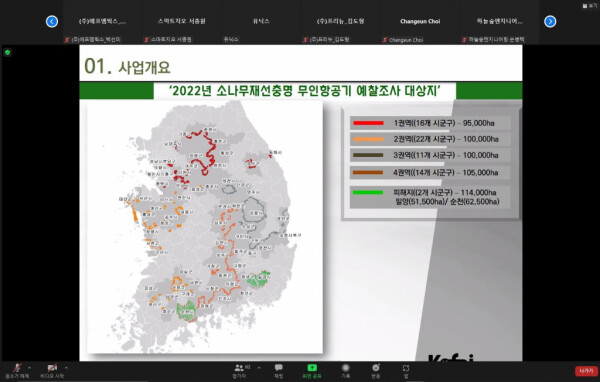This screenshot has width=600, height=382.
Task: Open the View button at top right
Action: tap(590, 6)
